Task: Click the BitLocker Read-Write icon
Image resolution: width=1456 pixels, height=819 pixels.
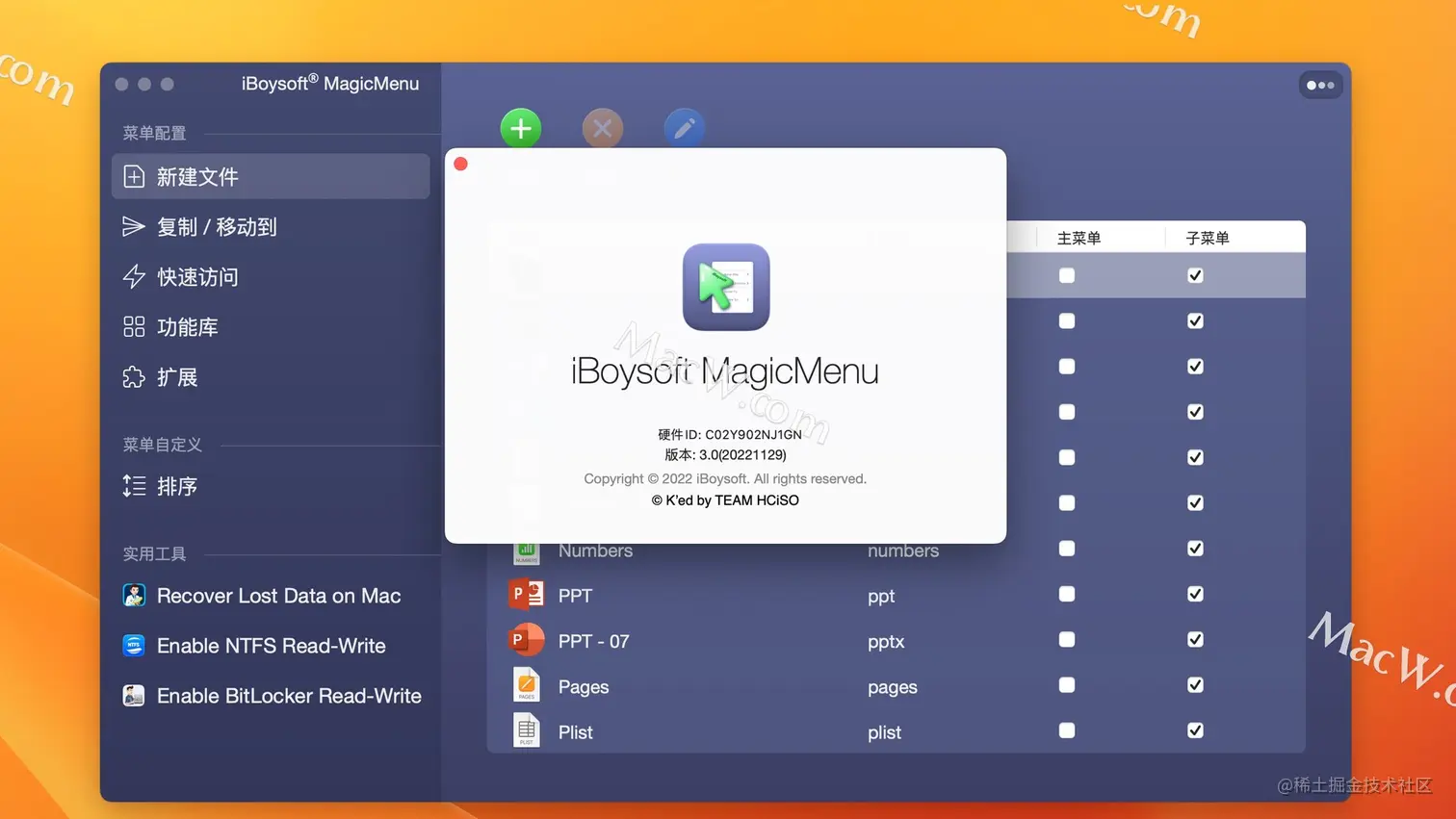Action: [134, 696]
